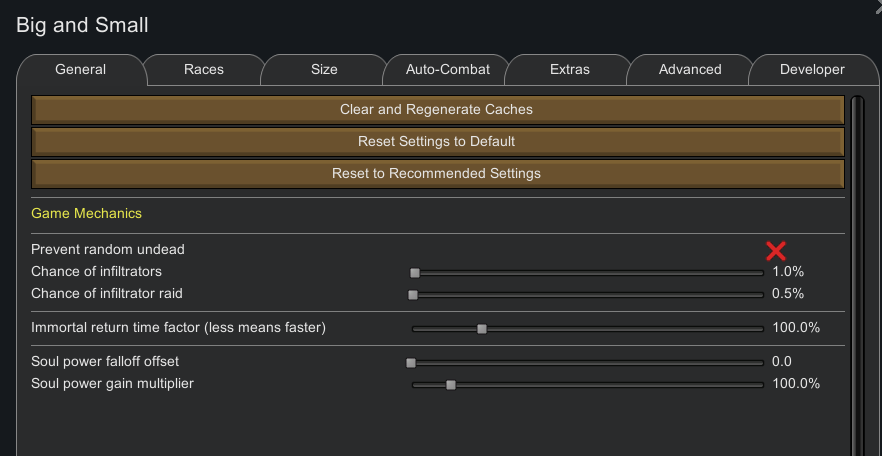Click Reset Settings to Default
The image size is (882, 456).
point(437,142)
